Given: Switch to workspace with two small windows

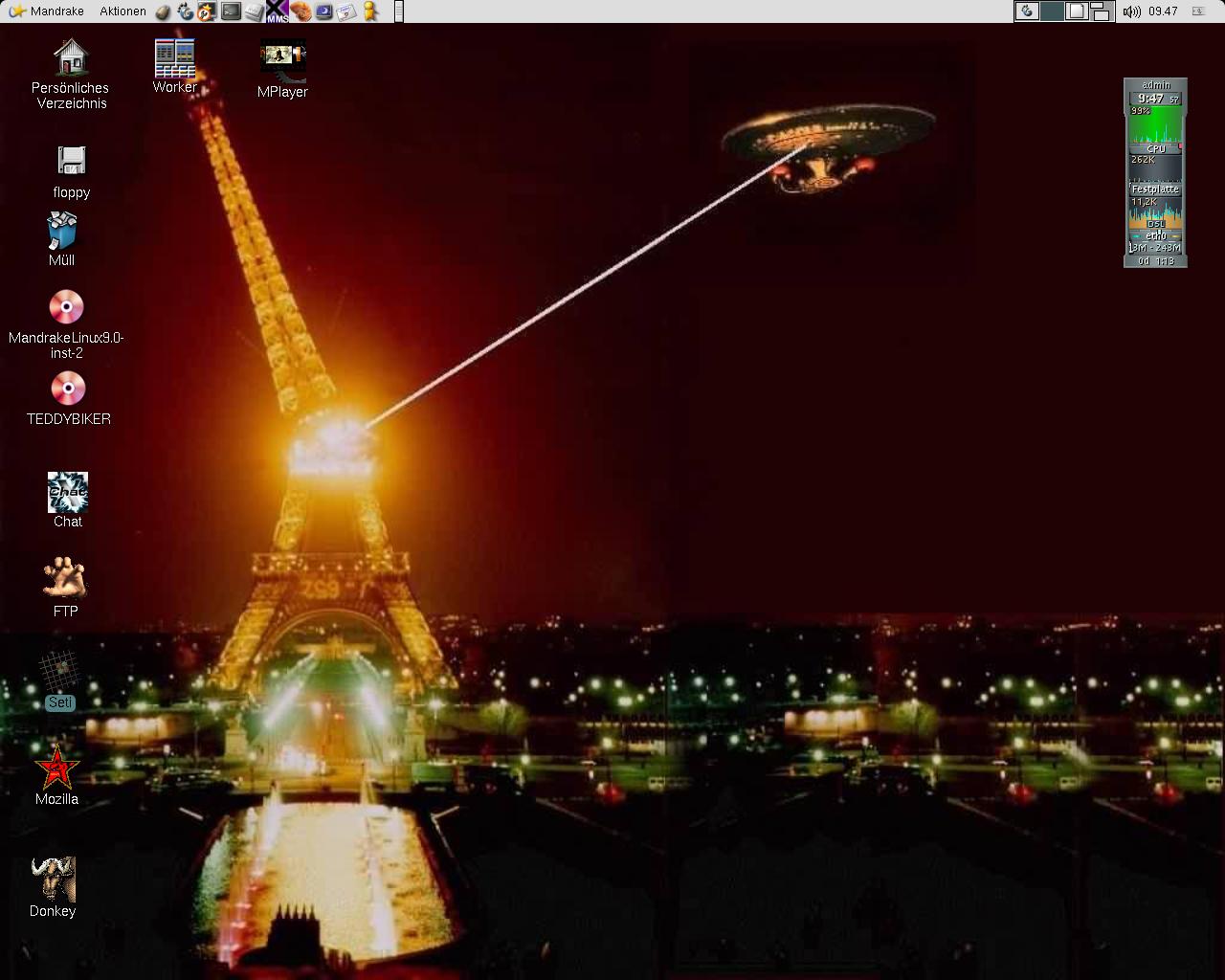Looking at the screenshot, I should 1102,11.
